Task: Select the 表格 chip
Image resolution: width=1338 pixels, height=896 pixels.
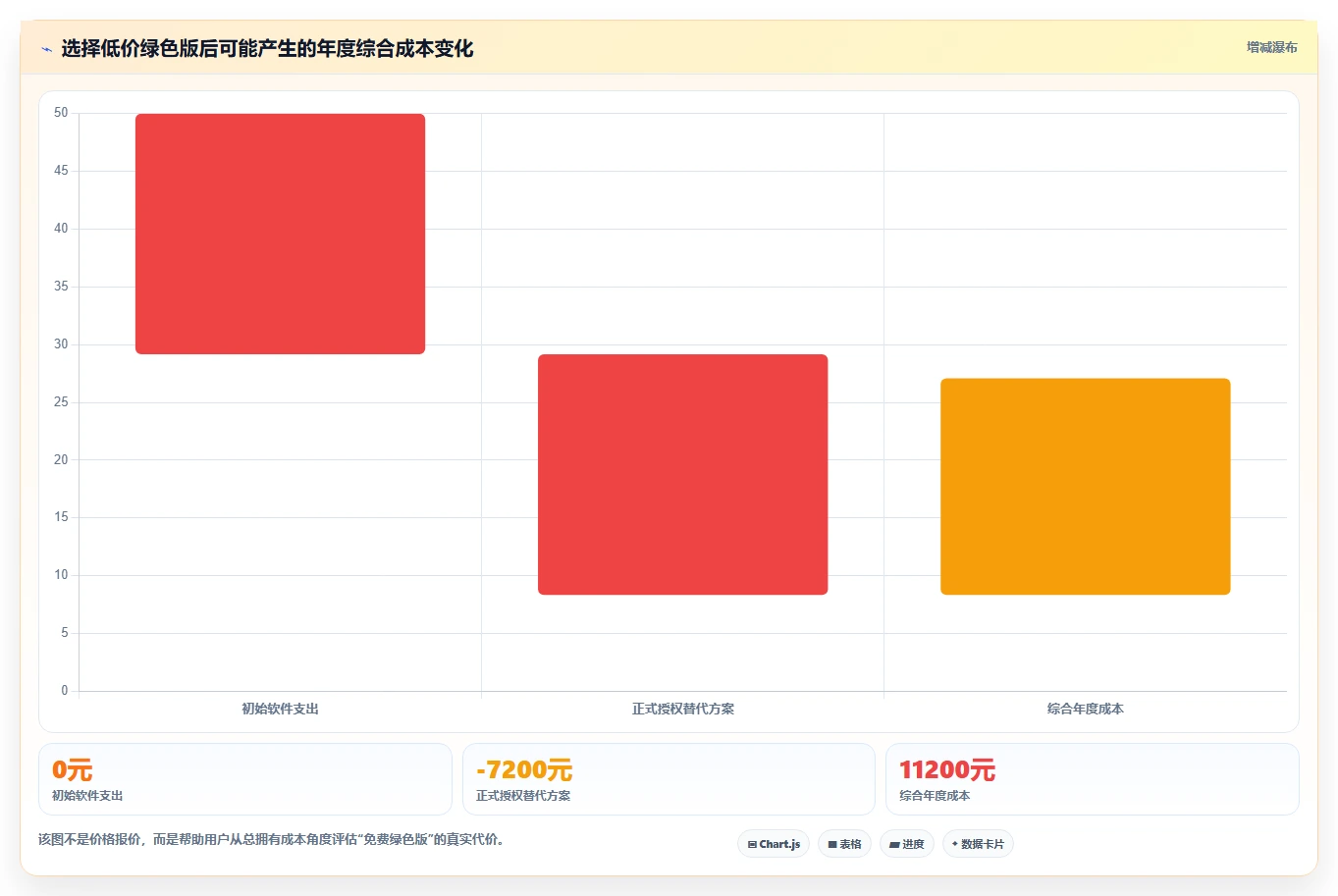Action: [x=844, y=844]
